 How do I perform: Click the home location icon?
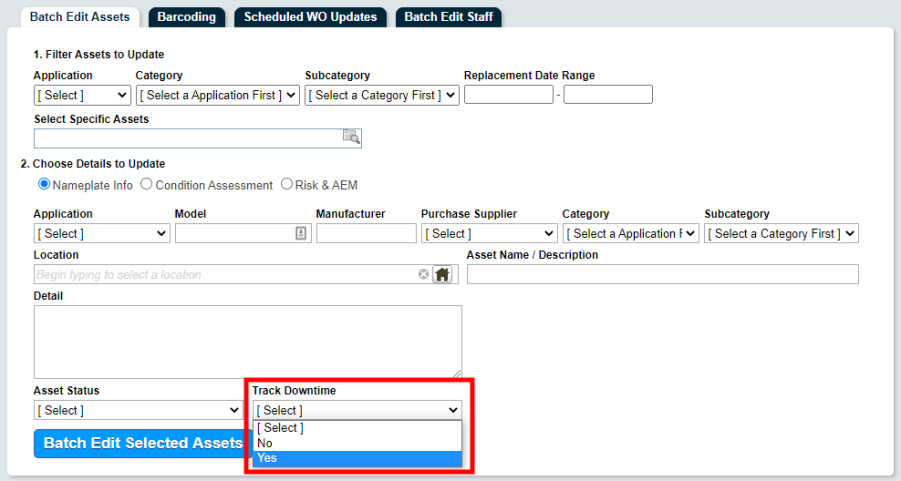click(442, 274)
